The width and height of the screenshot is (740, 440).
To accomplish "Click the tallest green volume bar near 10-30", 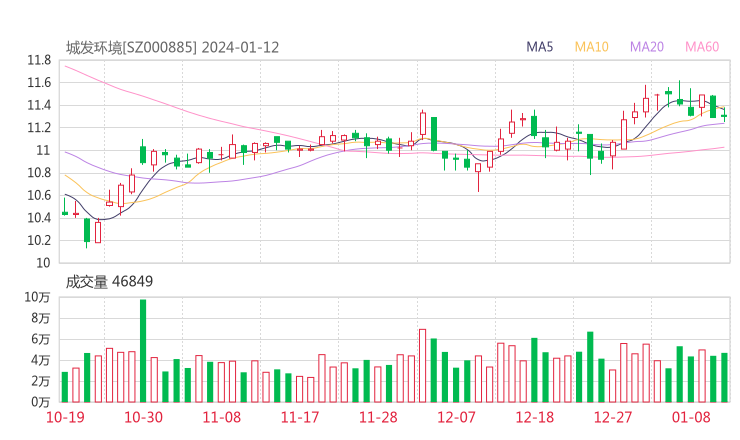I will [143, 351].
